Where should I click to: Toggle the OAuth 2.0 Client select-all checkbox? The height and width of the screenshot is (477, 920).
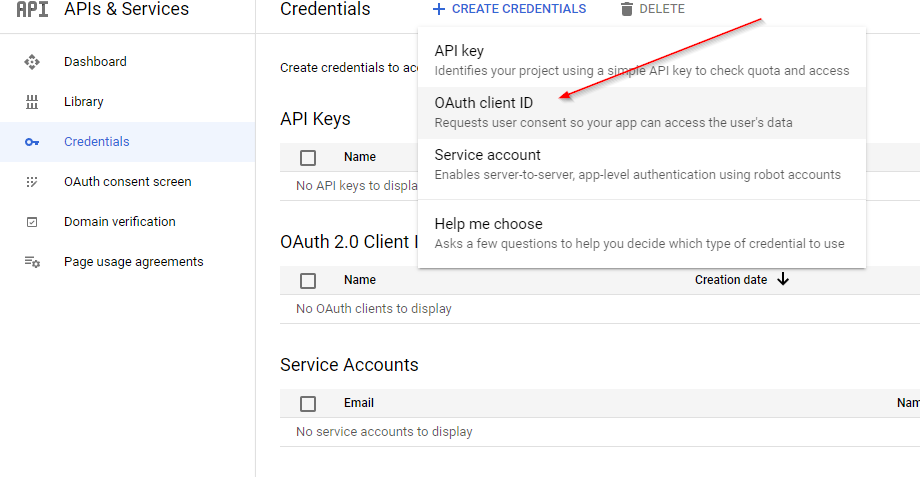(x=308, y=281)
